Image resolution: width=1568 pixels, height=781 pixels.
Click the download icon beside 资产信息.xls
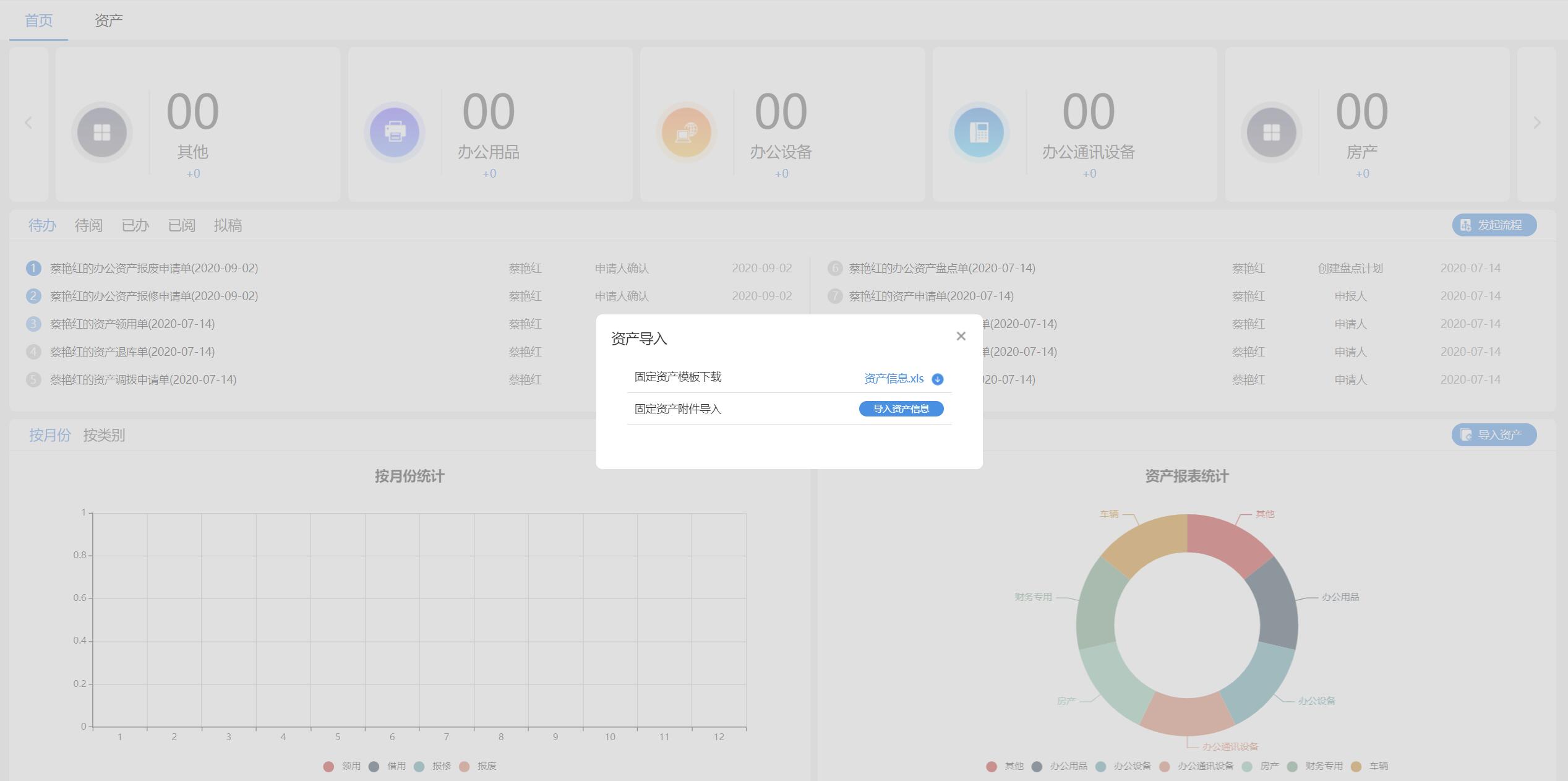tap(937, 379)
